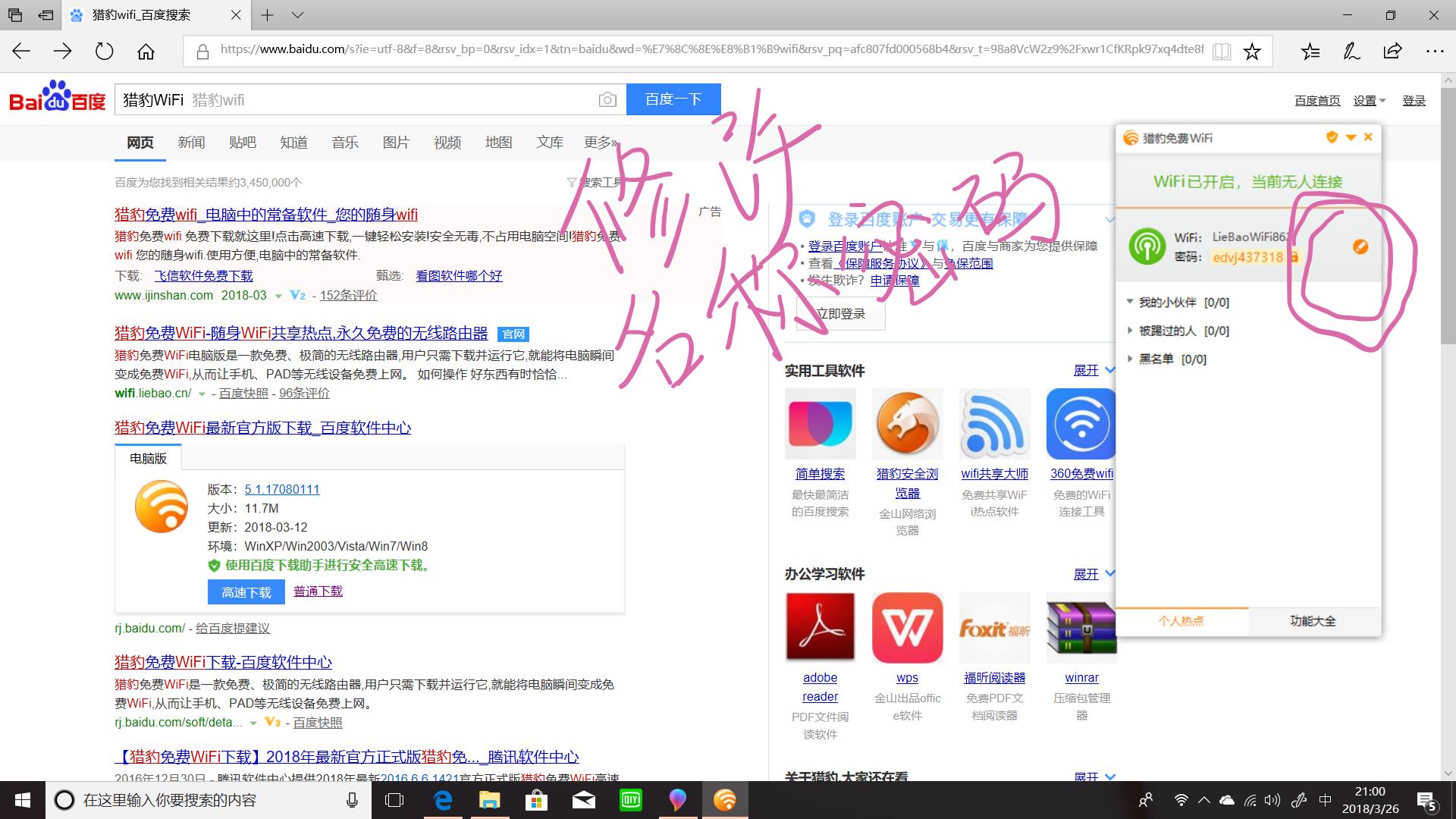Click the winrar app icon

click(1081, 627)
